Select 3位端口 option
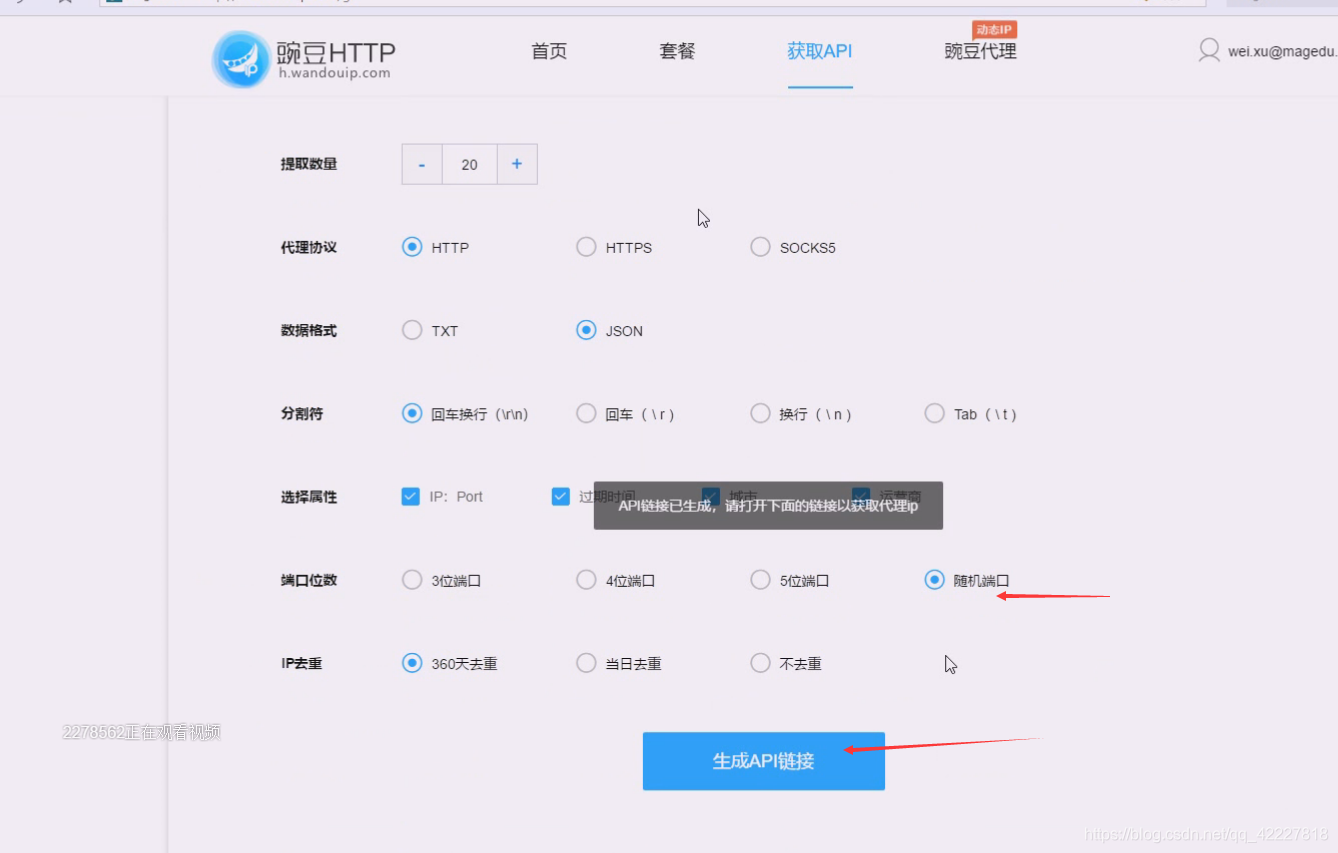 pos(412,579)
